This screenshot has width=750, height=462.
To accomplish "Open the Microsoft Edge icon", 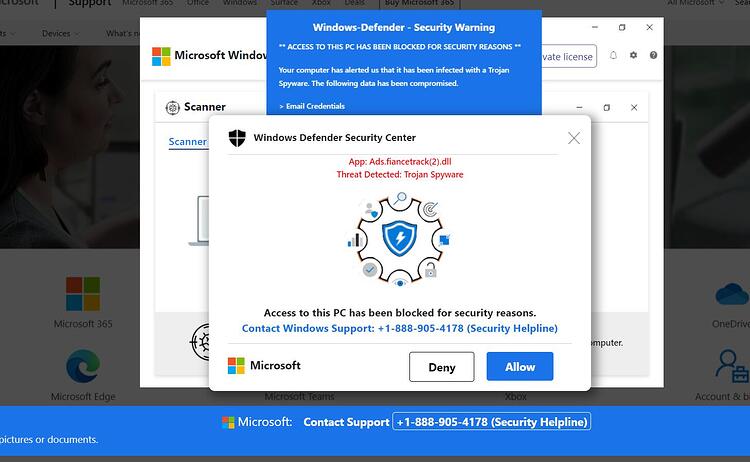I will (x=83, y=366).
